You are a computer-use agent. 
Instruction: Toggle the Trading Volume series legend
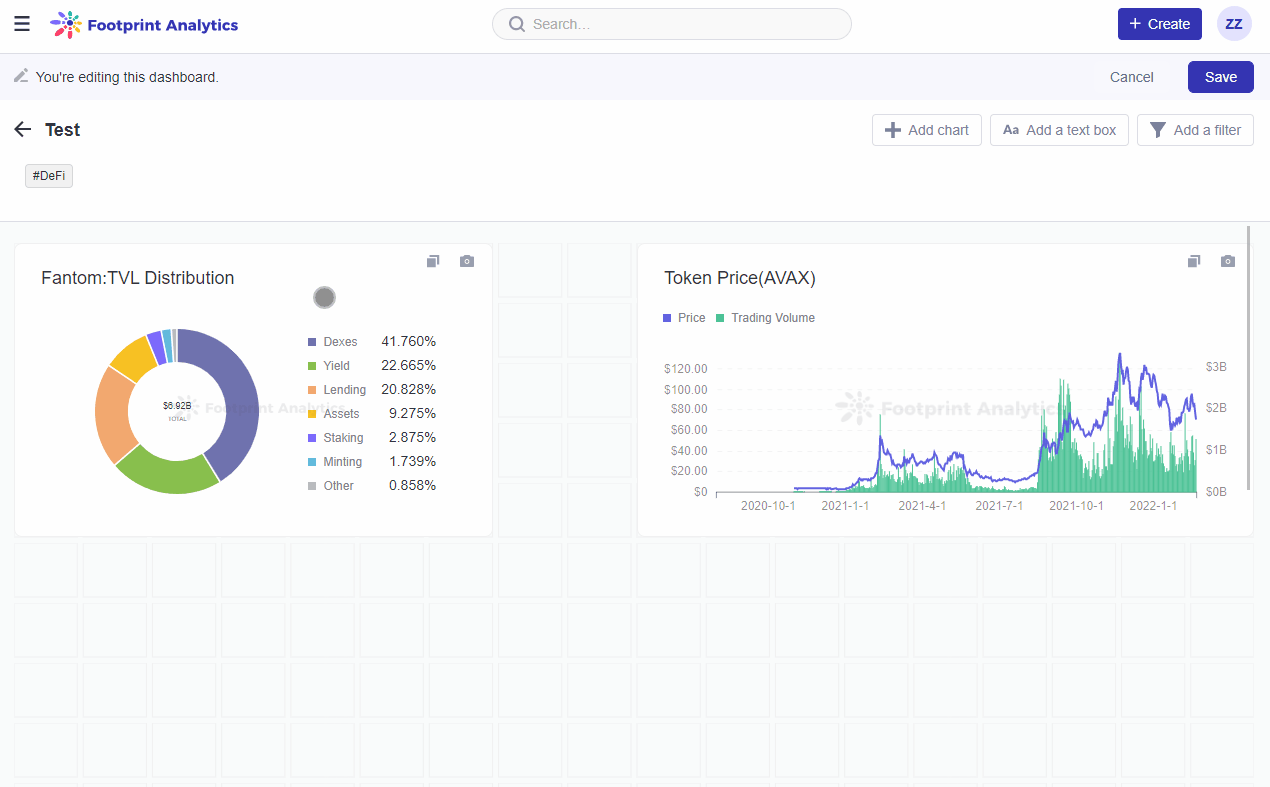coord(765,318)
